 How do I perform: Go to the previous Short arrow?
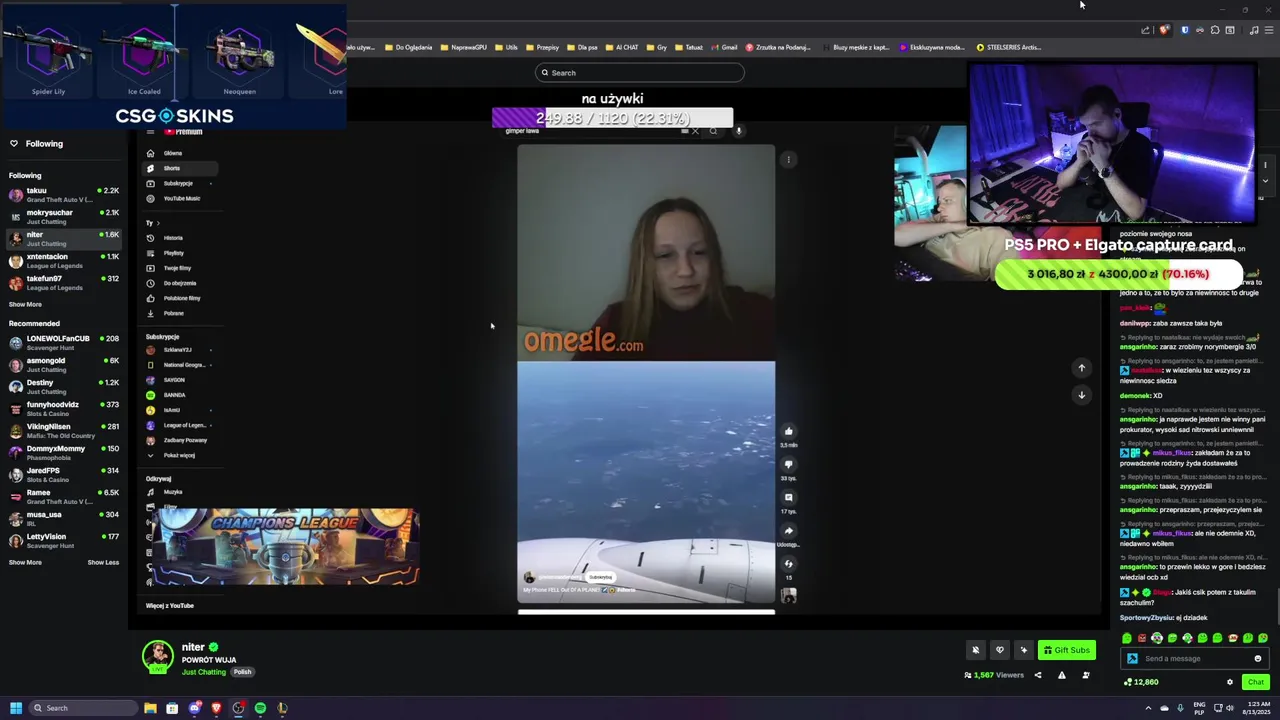1081,368
